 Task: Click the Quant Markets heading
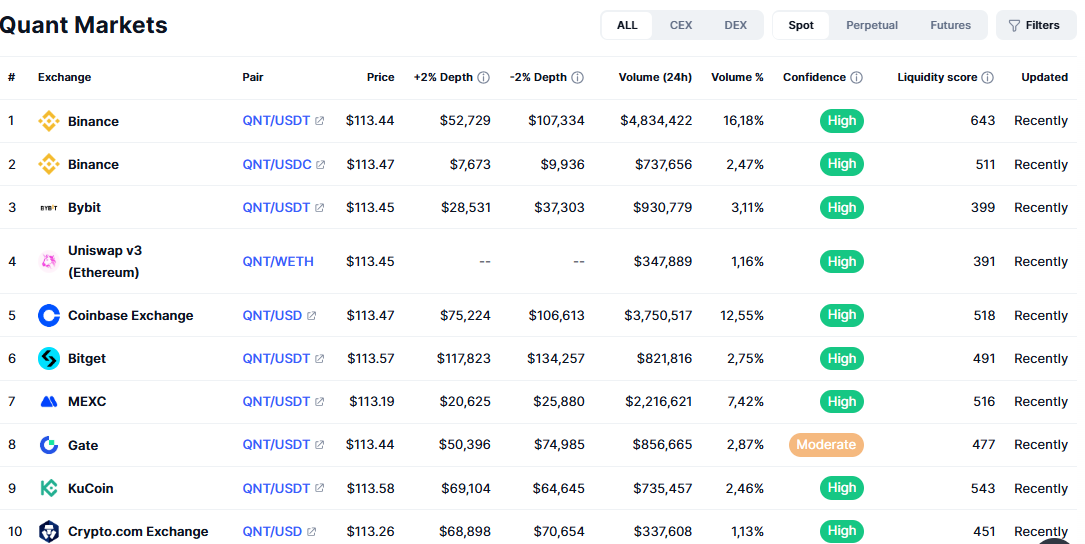point(84,25)
